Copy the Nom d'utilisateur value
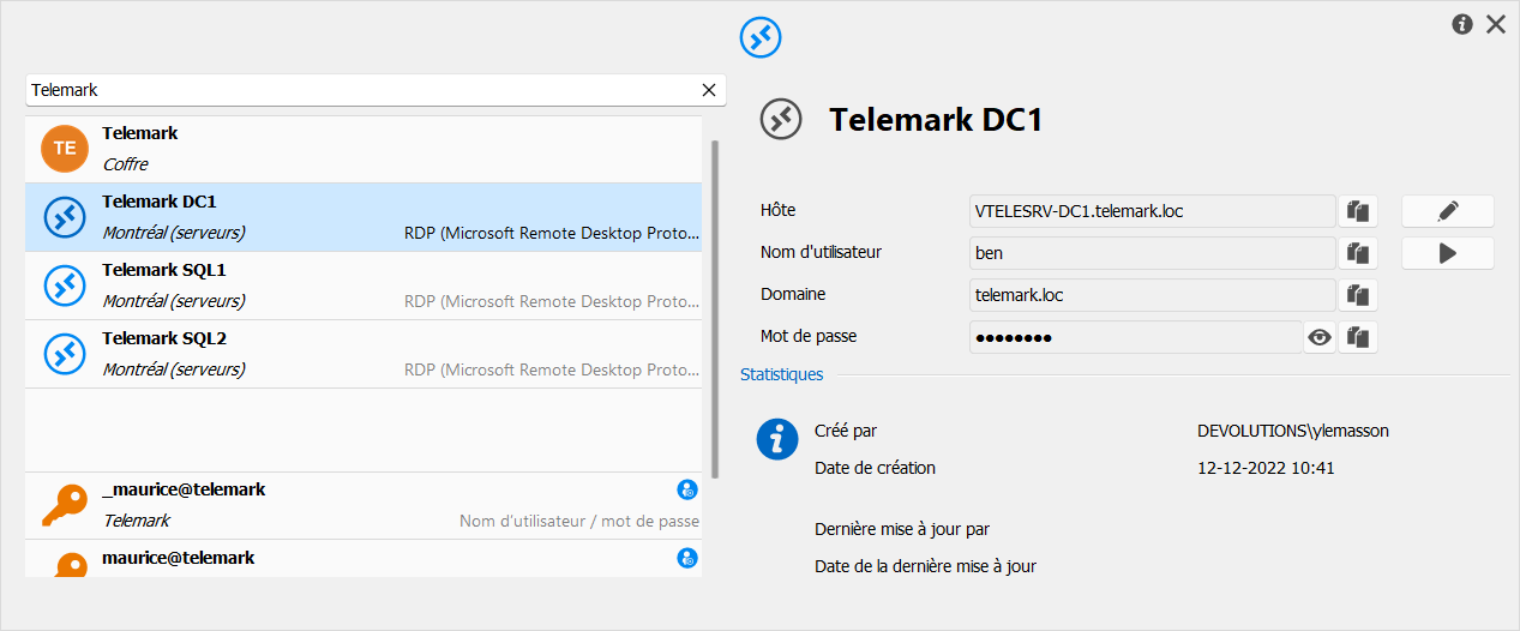This screenshot has height=631, width=1520. [1357, 253]
